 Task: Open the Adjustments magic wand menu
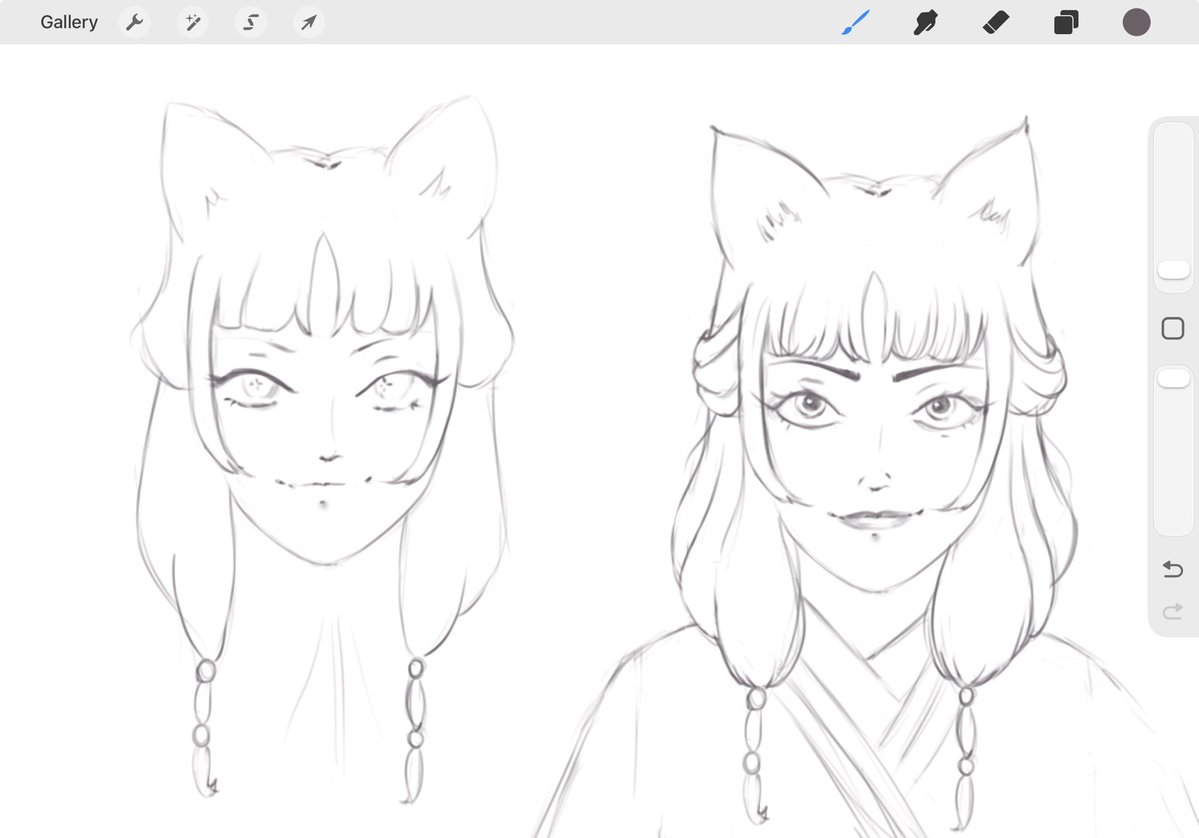[193, 22]
